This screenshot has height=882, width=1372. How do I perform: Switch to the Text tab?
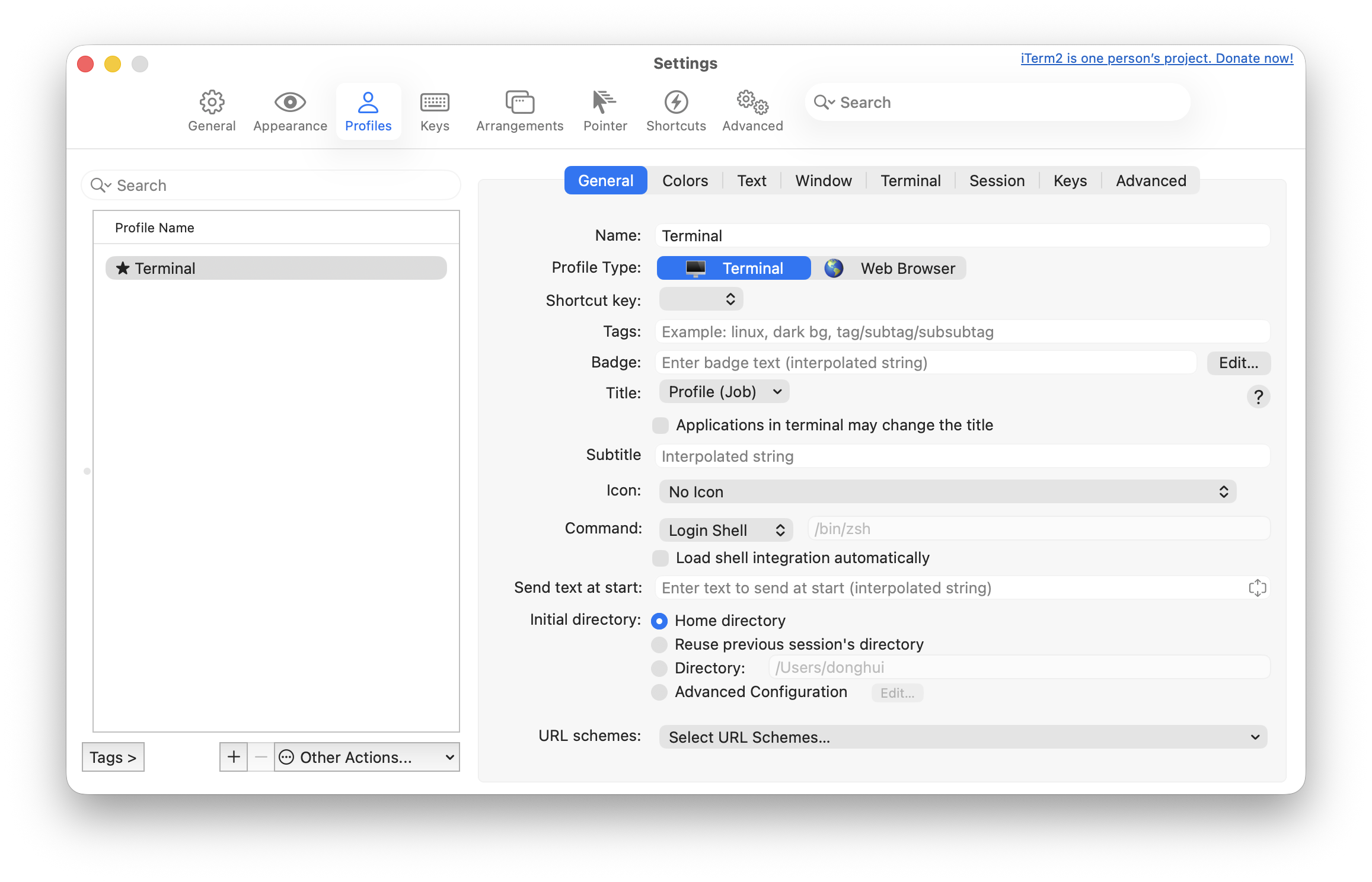coord(752,180)
